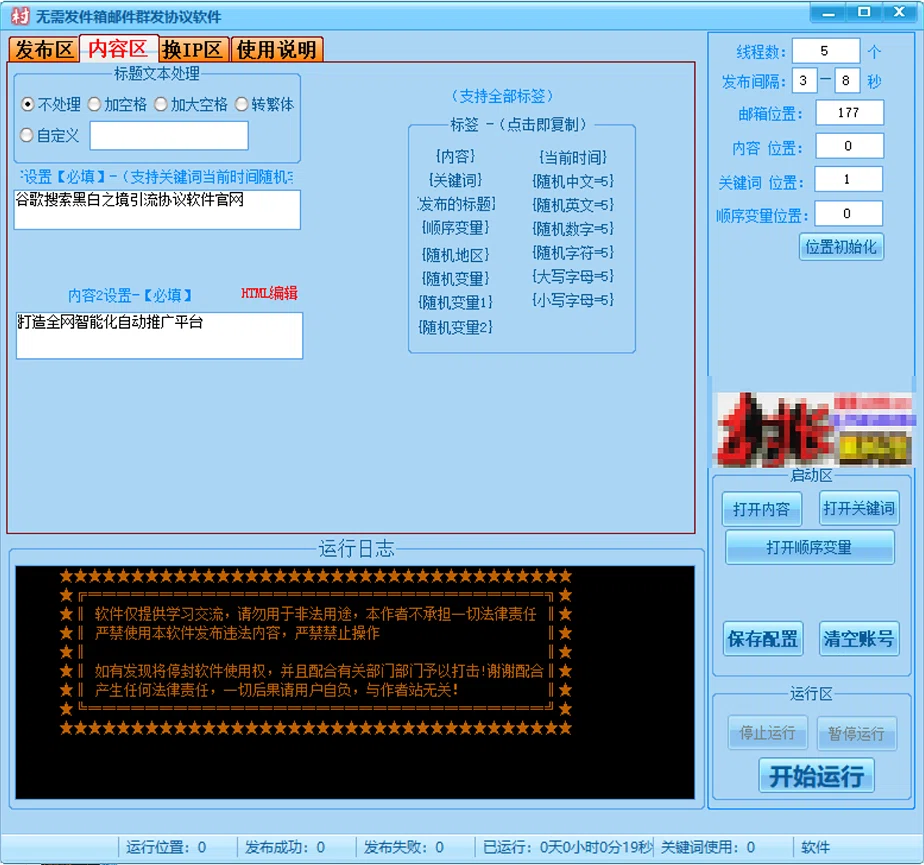Choose the 加空格 radio option
Image resolution: width=924 pixels, height=865 pixels.
(117, 104)
